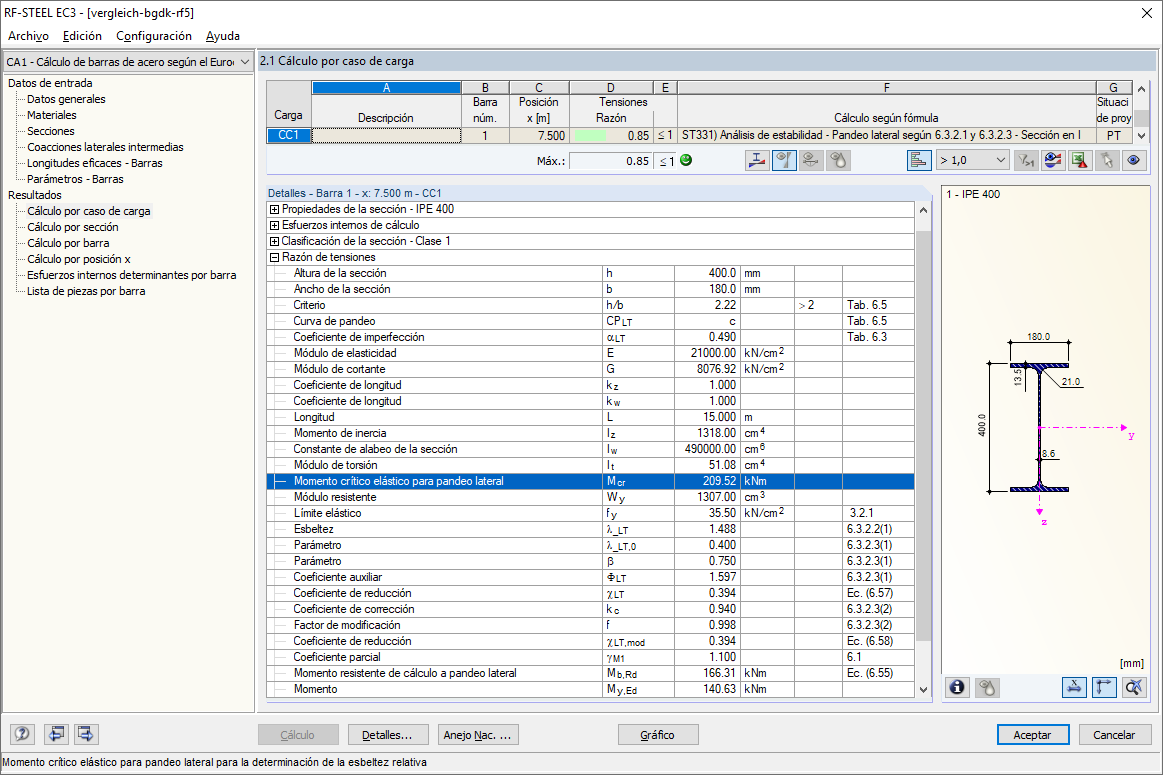Select Cálculo por sección results
Image resolution: width=1163 pixels, height=775 pixels.
[73, 227]
